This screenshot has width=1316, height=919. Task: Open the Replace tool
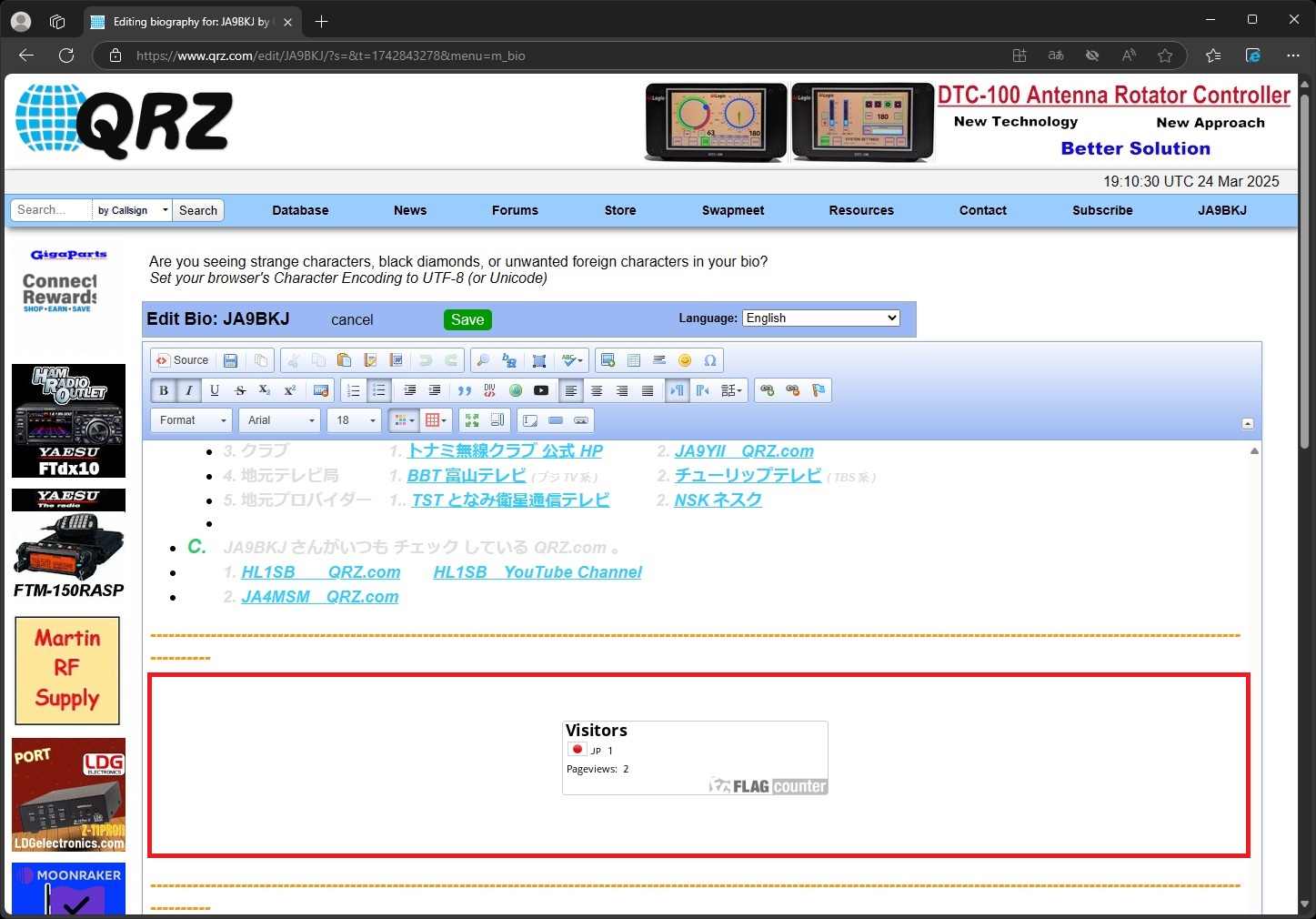click(x=509, y=360)
